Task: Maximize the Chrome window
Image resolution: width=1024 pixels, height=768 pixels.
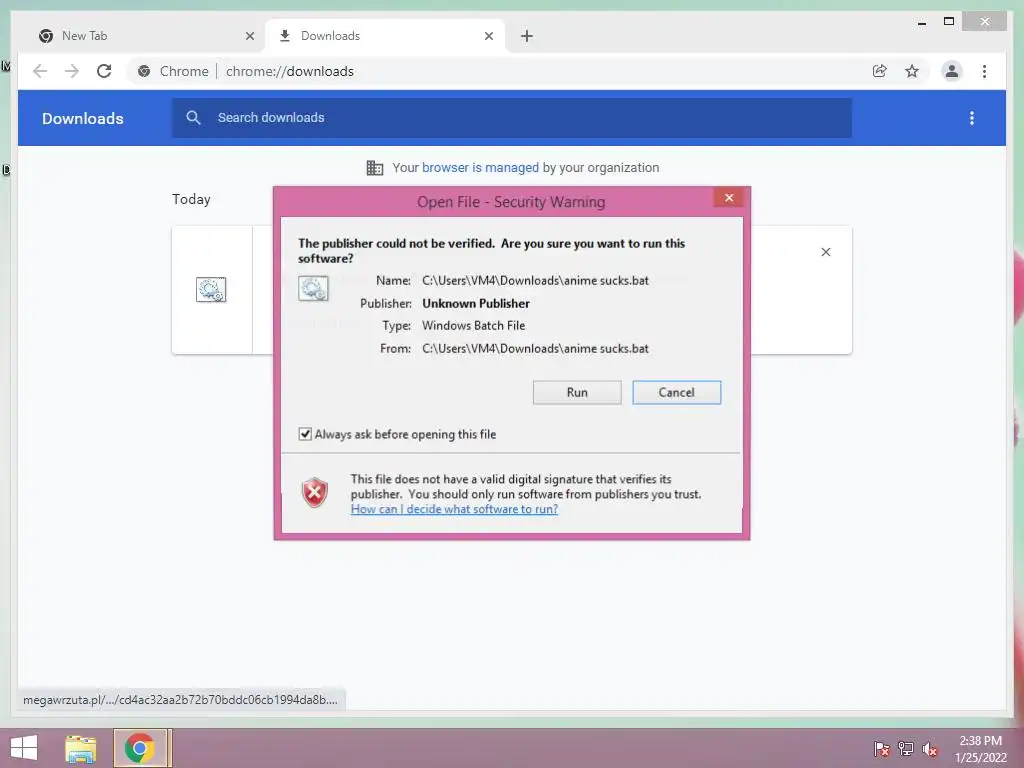Action: tap(949, 22)
